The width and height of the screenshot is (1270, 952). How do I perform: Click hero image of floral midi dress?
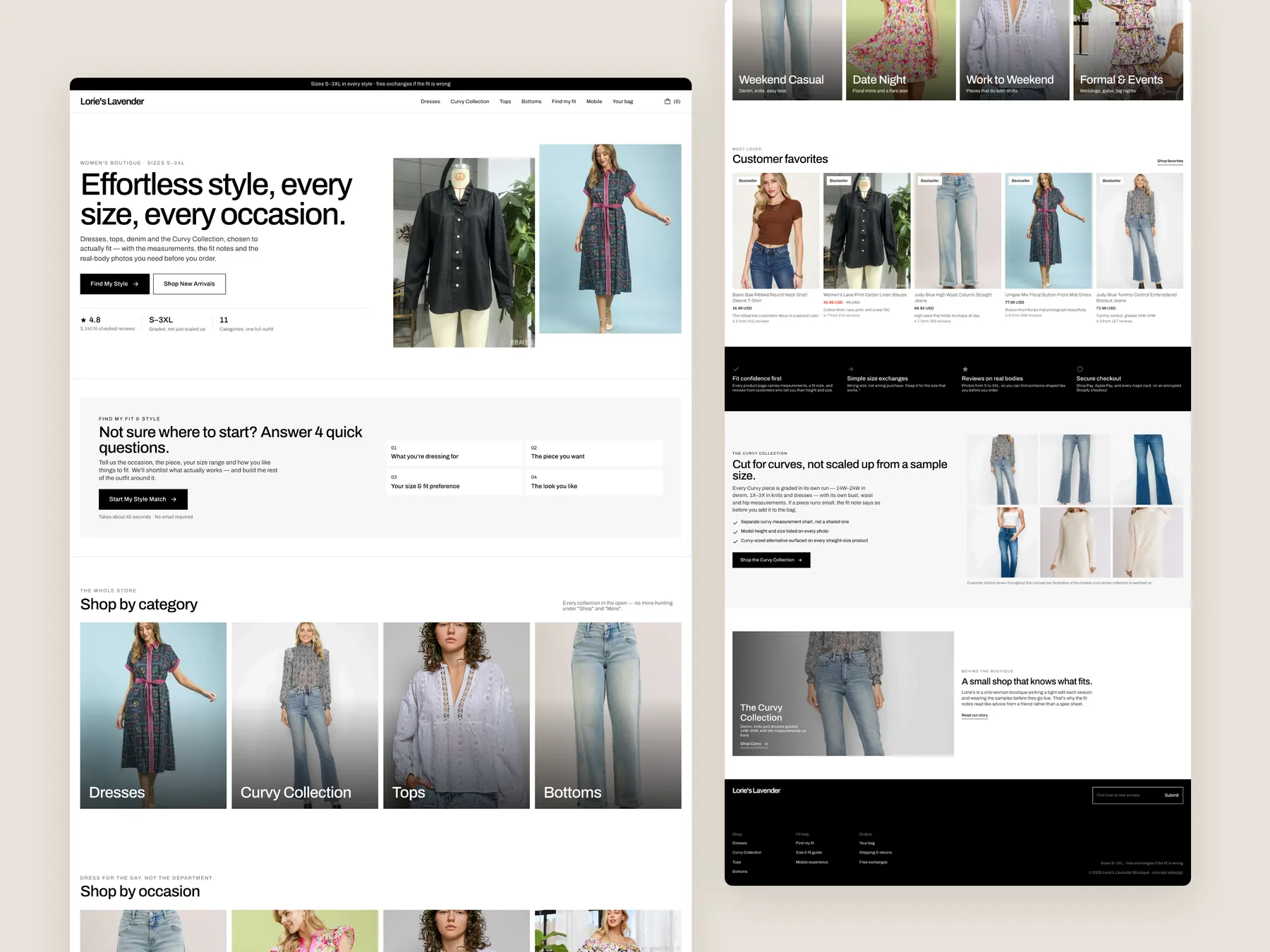(610, 238)
